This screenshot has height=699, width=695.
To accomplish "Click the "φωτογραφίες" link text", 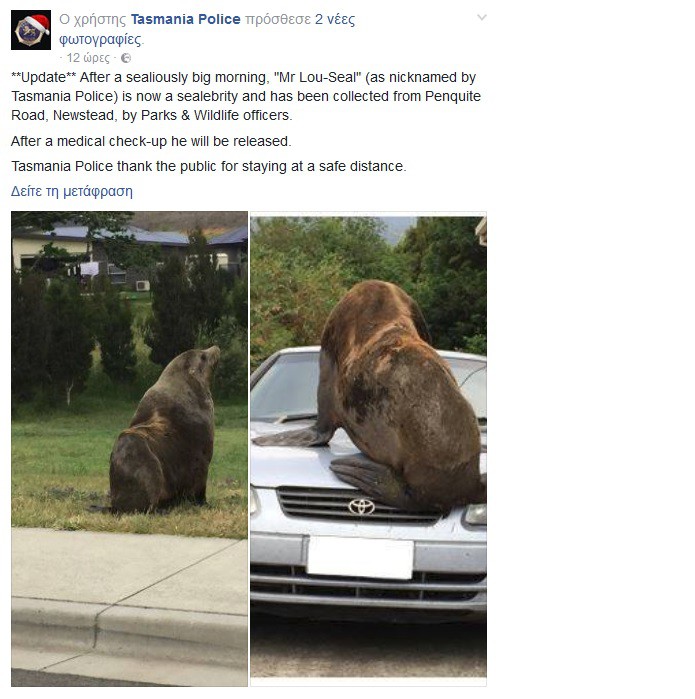I will pyautogui.click(x=100, y=39).
